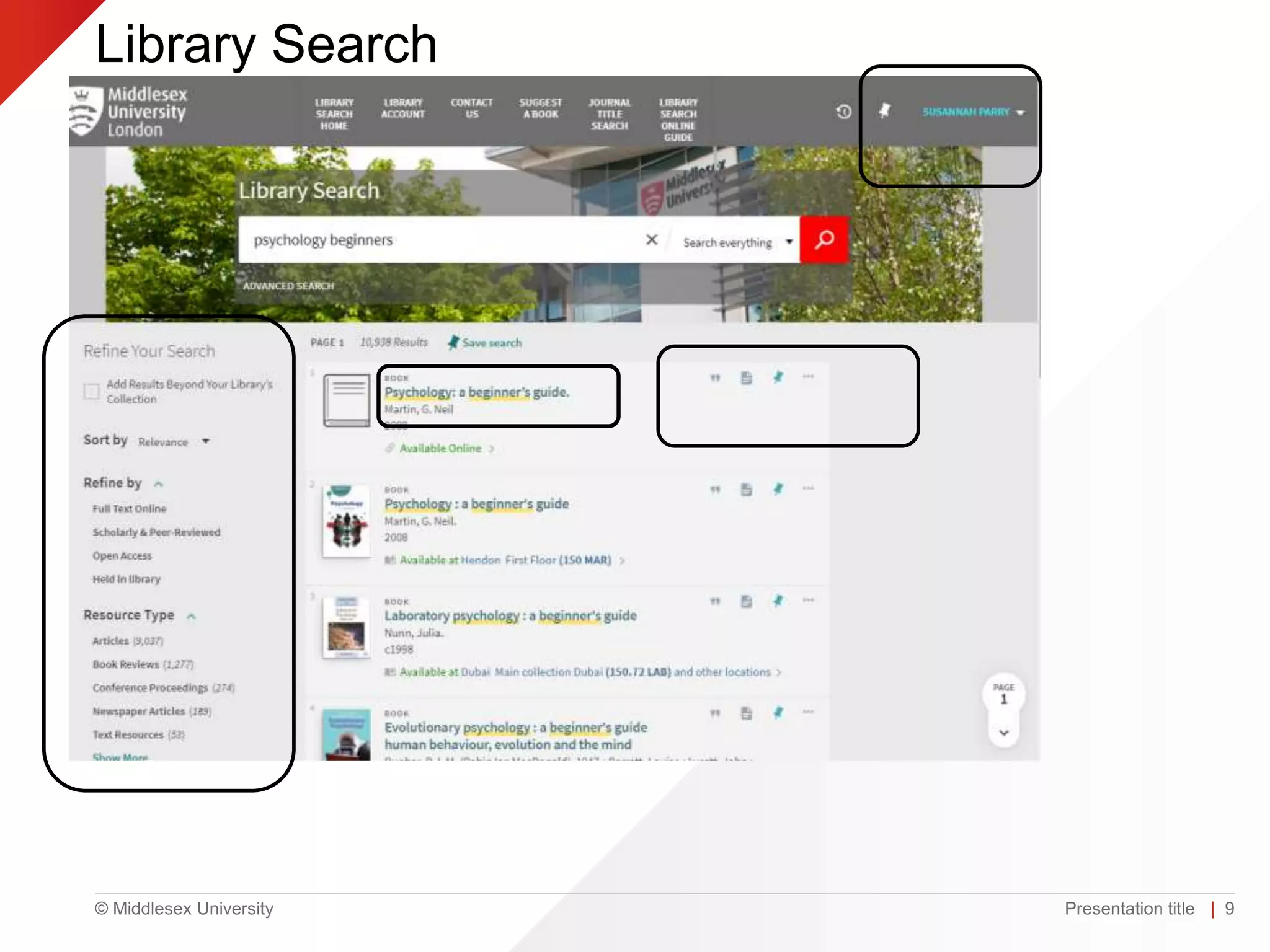
Task: Click the Advanced Search link
Action: (288, 286)
